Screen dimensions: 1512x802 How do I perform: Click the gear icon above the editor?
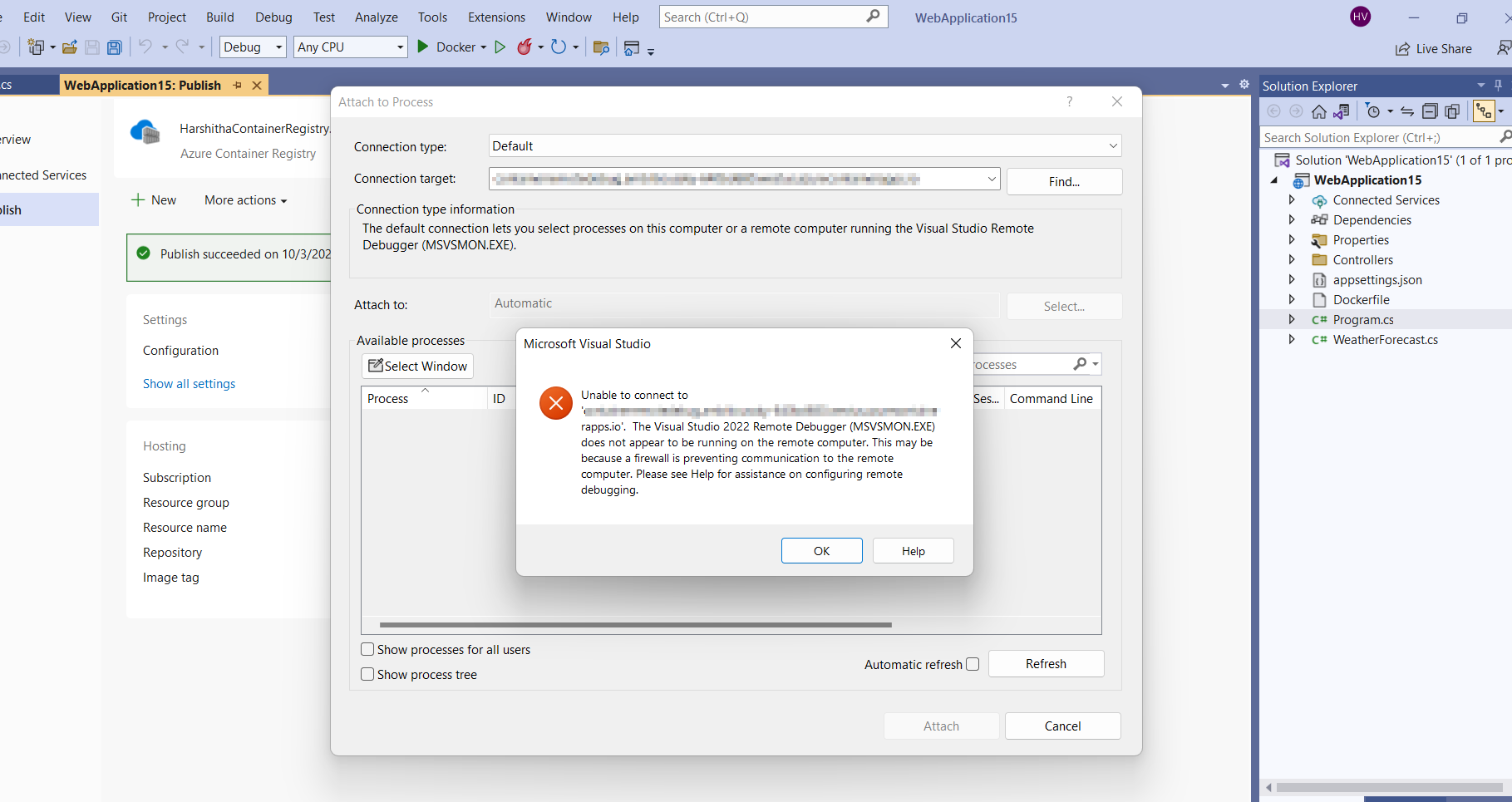coord(1244,84)
